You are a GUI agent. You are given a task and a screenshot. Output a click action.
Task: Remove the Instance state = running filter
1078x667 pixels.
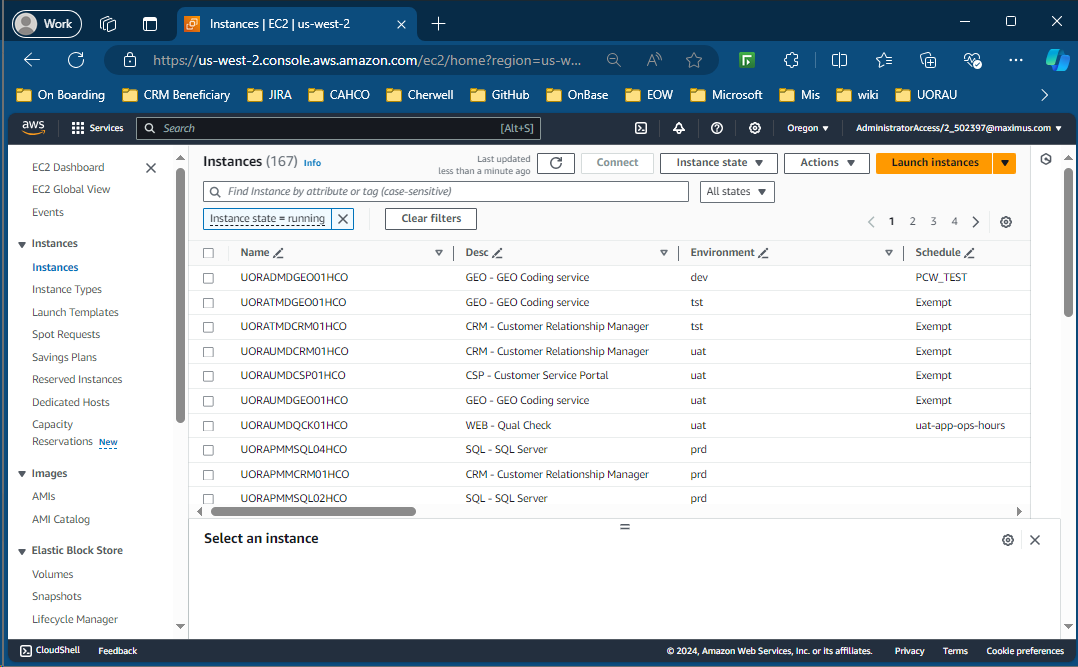click(x=342, y=219)
